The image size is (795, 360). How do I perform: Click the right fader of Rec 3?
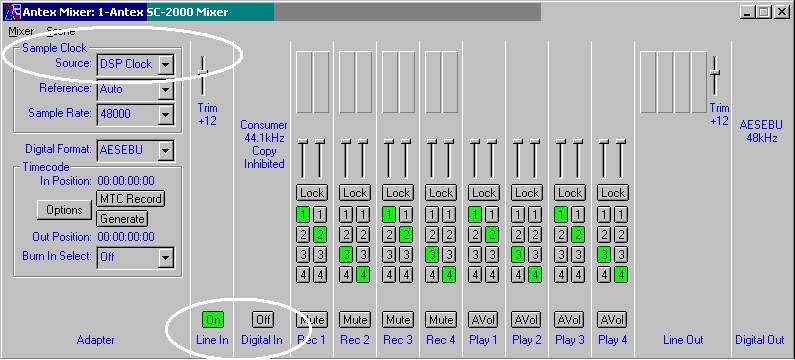[x=406, y=158]
